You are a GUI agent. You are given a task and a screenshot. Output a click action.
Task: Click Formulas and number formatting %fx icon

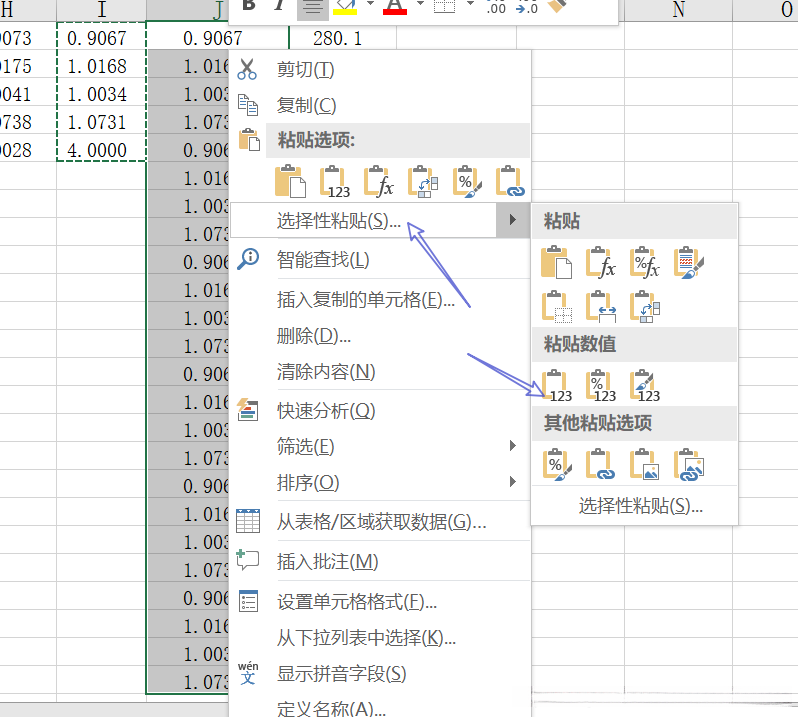click(x=645, y=263)
